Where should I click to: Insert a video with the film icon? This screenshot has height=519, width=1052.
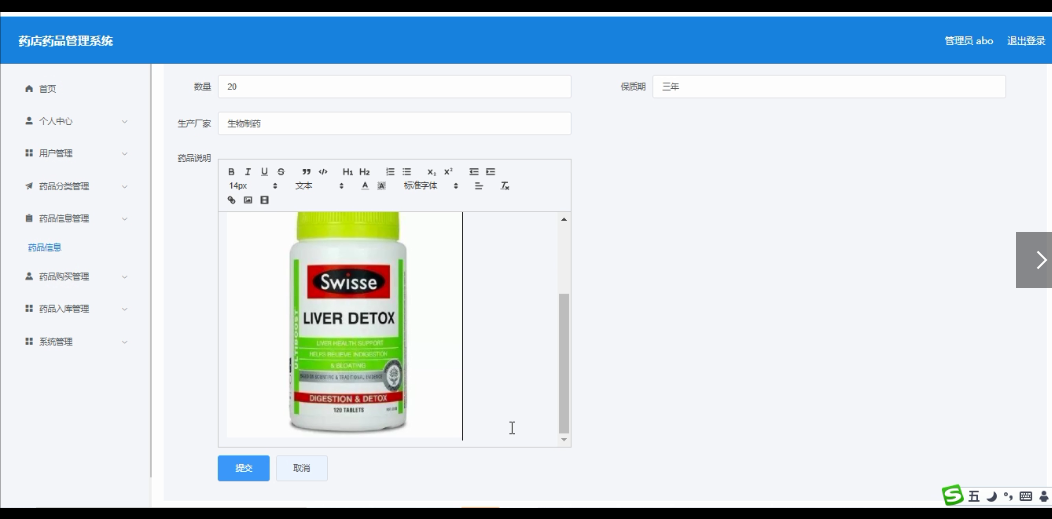[x=264, y=200]
